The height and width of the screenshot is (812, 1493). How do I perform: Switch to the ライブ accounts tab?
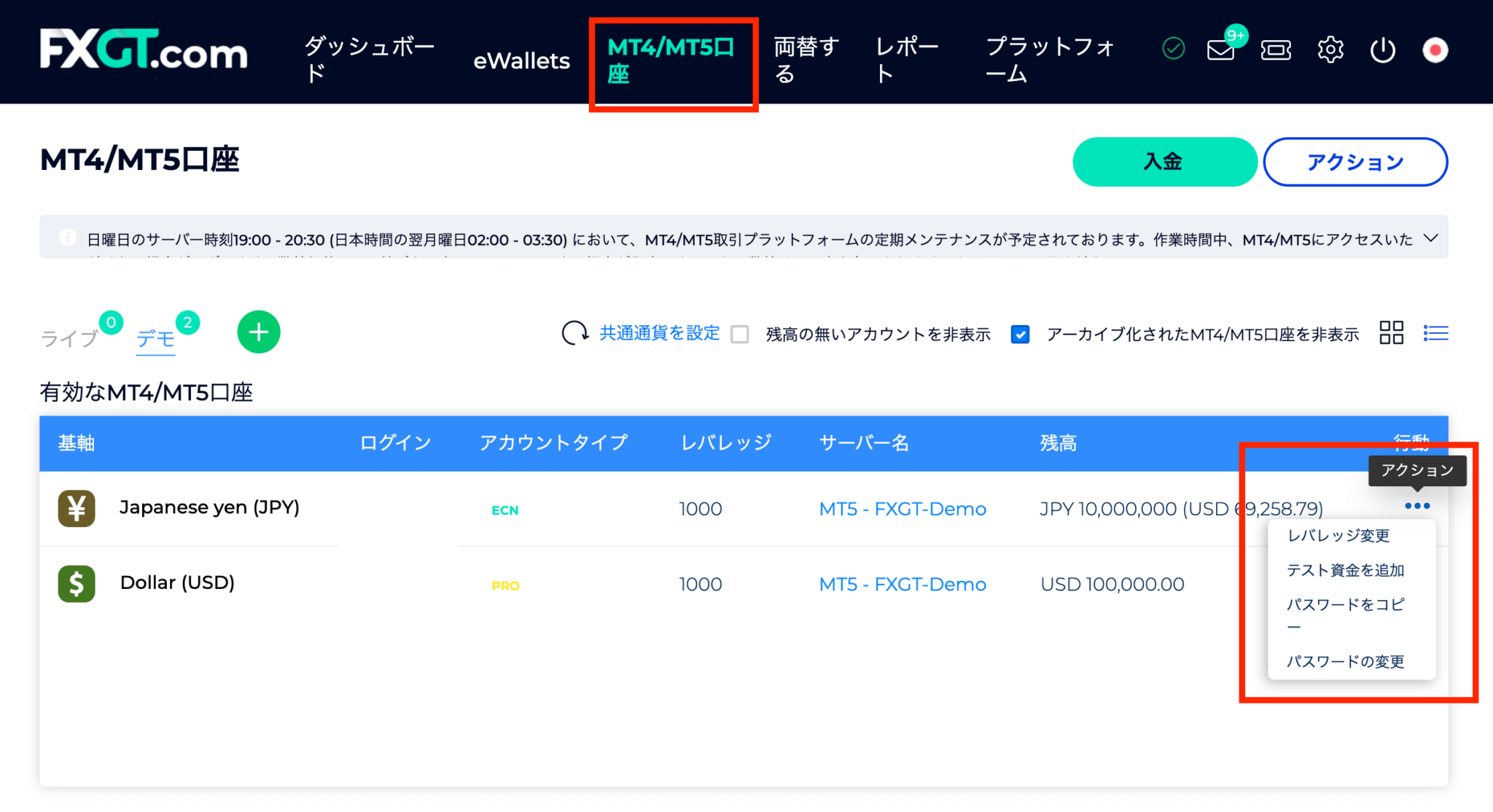click(69, 337)
